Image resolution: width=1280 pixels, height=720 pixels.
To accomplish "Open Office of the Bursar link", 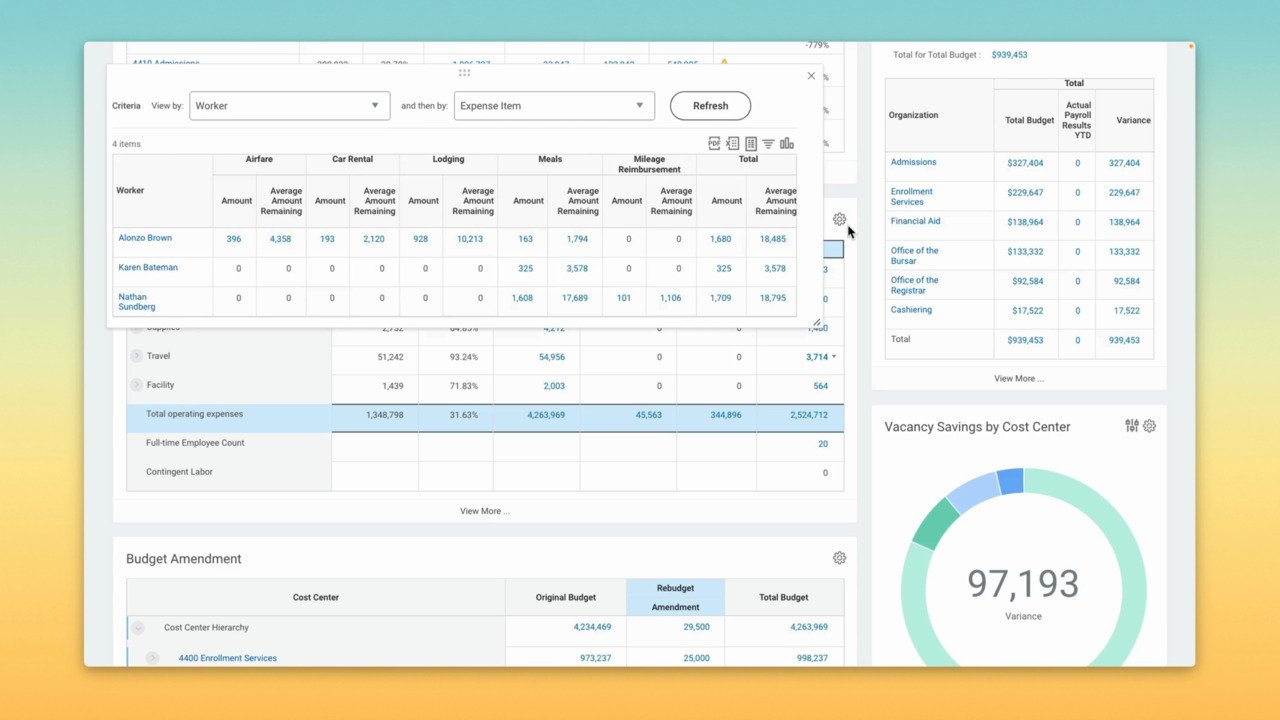I will [x=914, y=256].
